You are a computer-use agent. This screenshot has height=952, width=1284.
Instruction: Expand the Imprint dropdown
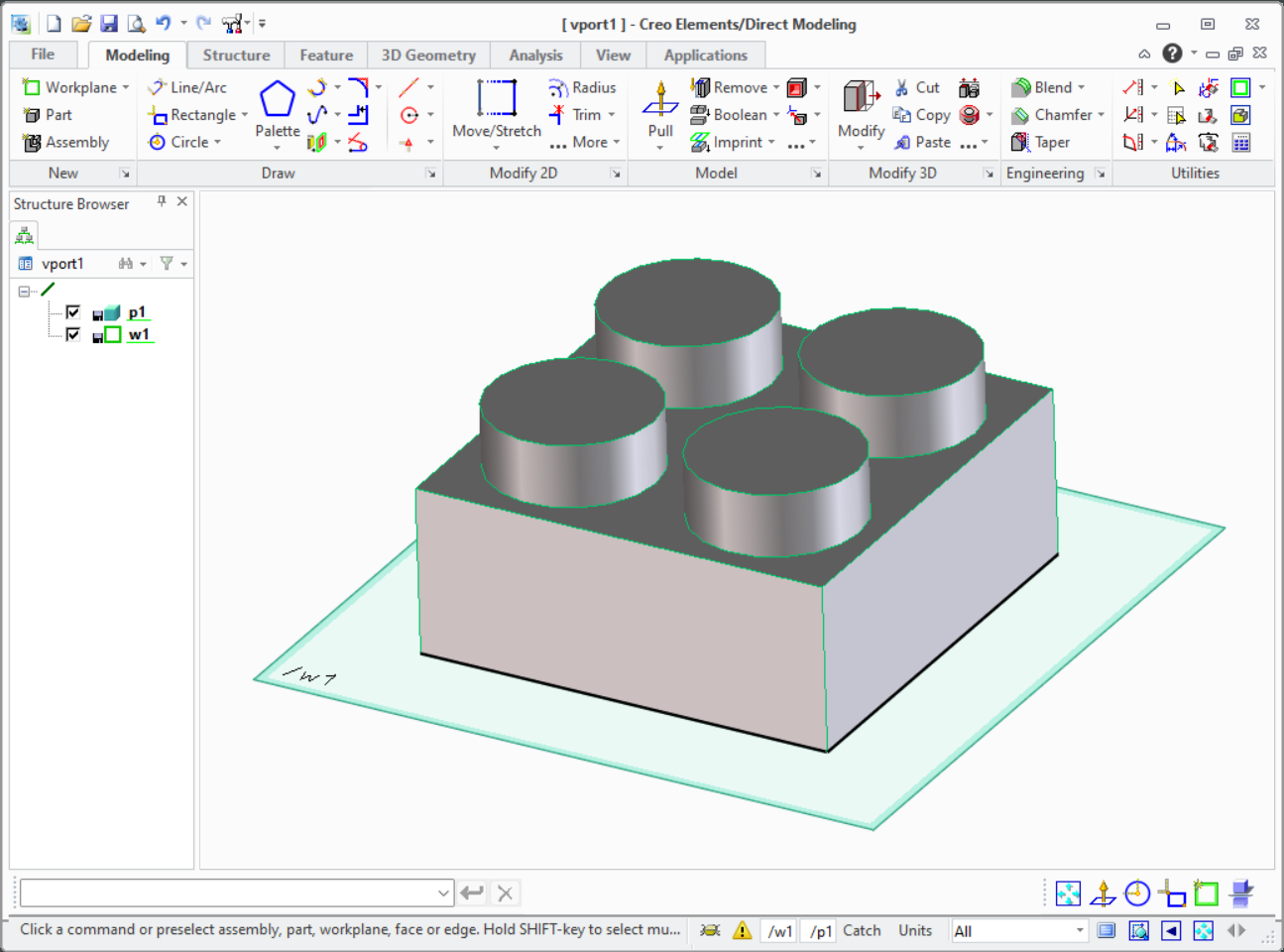(771, 143)
